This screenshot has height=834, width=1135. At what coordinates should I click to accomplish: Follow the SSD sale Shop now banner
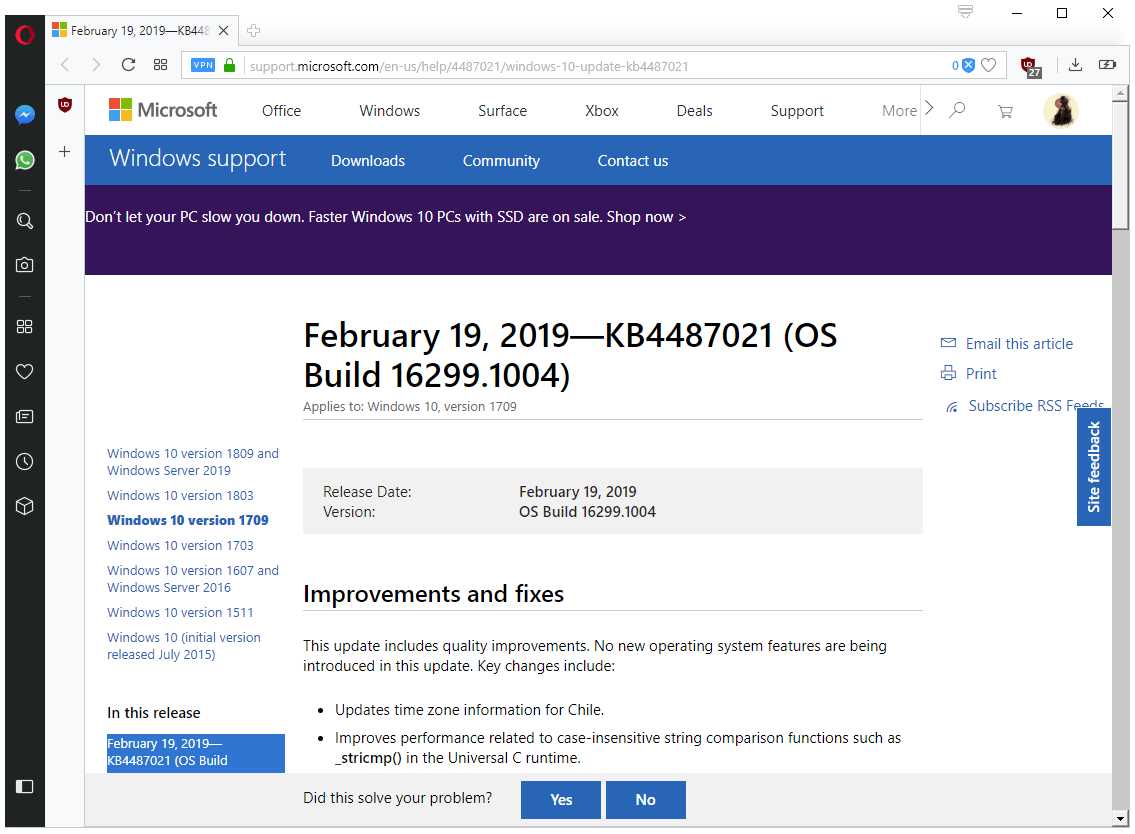[386, 217]
